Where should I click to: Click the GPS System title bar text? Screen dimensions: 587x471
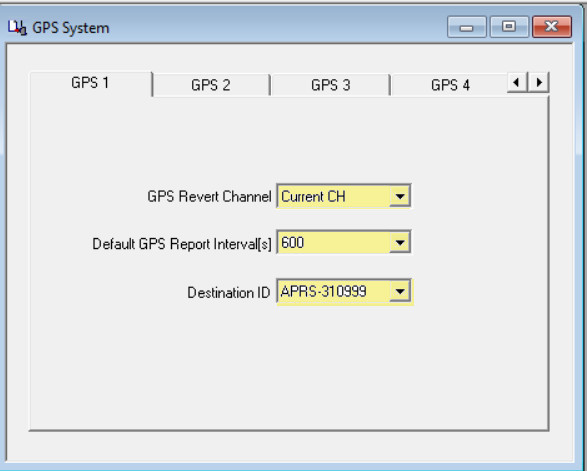[x=71, y=28]
